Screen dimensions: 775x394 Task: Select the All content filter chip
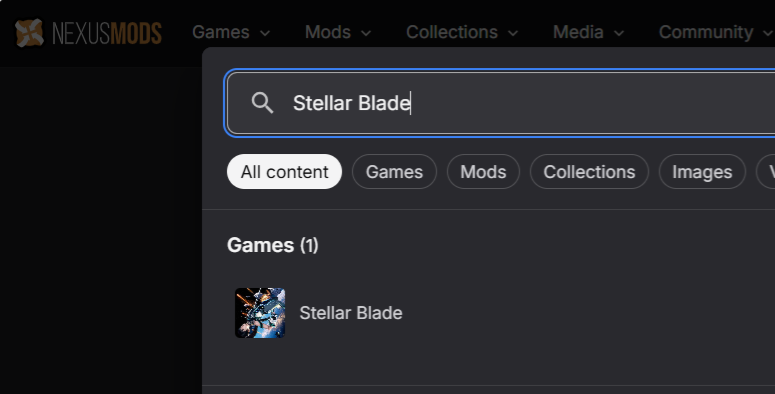(x=284, y=172)
